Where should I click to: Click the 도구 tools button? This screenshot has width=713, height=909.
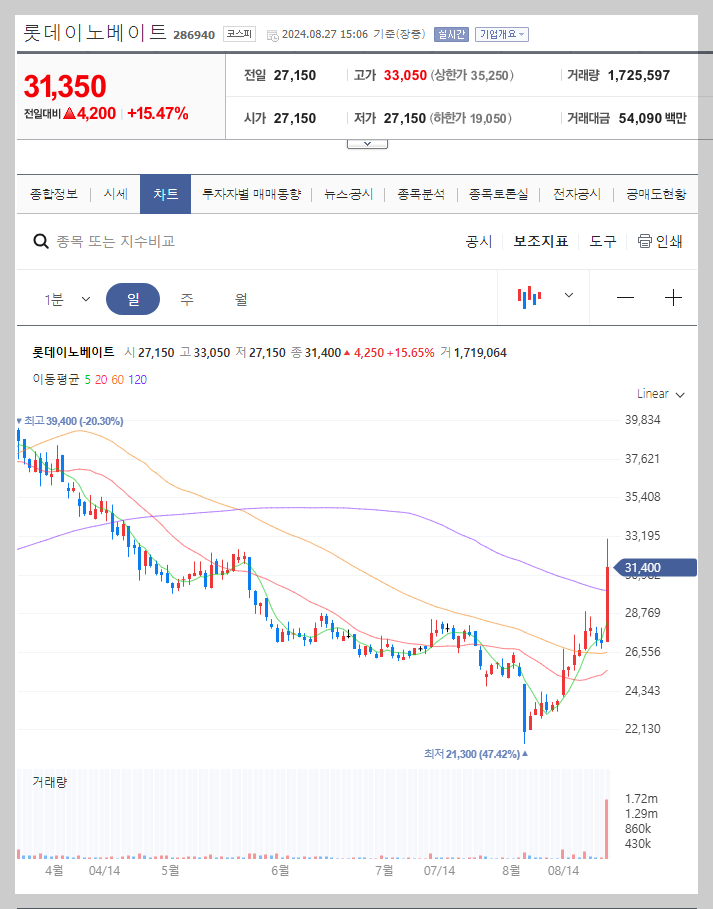602,241
